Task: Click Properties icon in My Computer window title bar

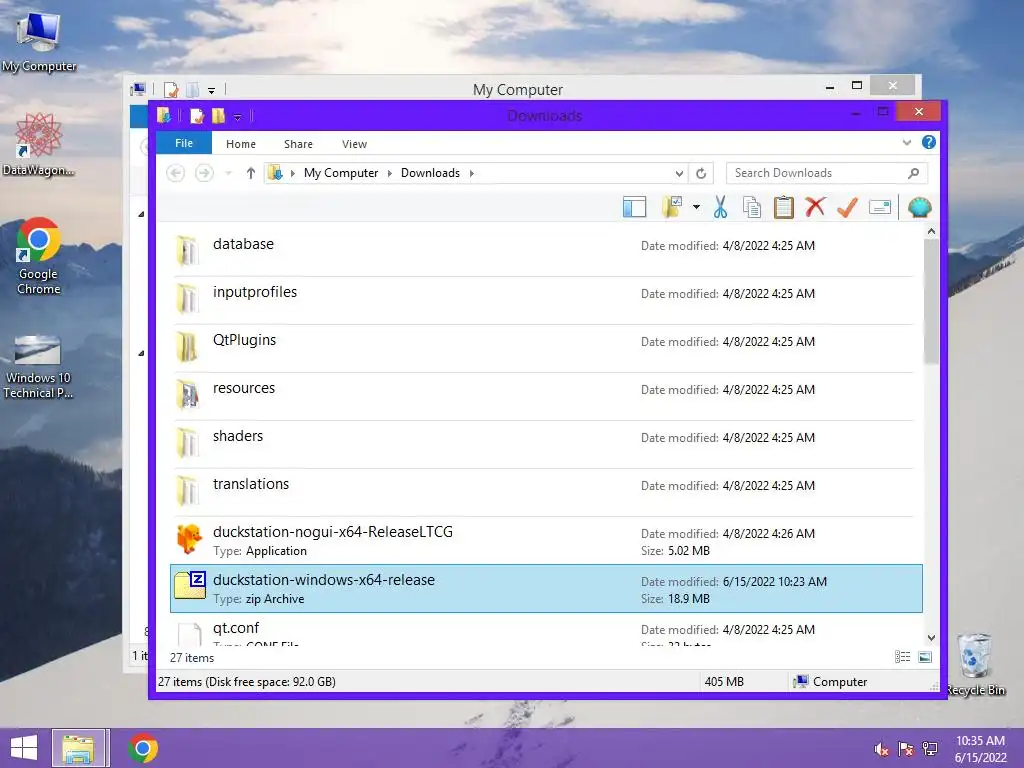Action: click(171, 89)
